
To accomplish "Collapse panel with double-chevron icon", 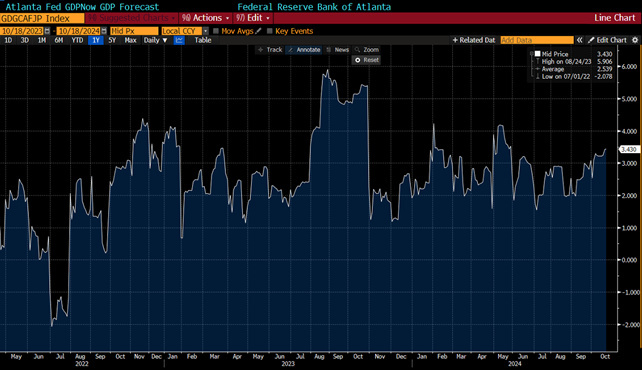I will coord(579,40).
